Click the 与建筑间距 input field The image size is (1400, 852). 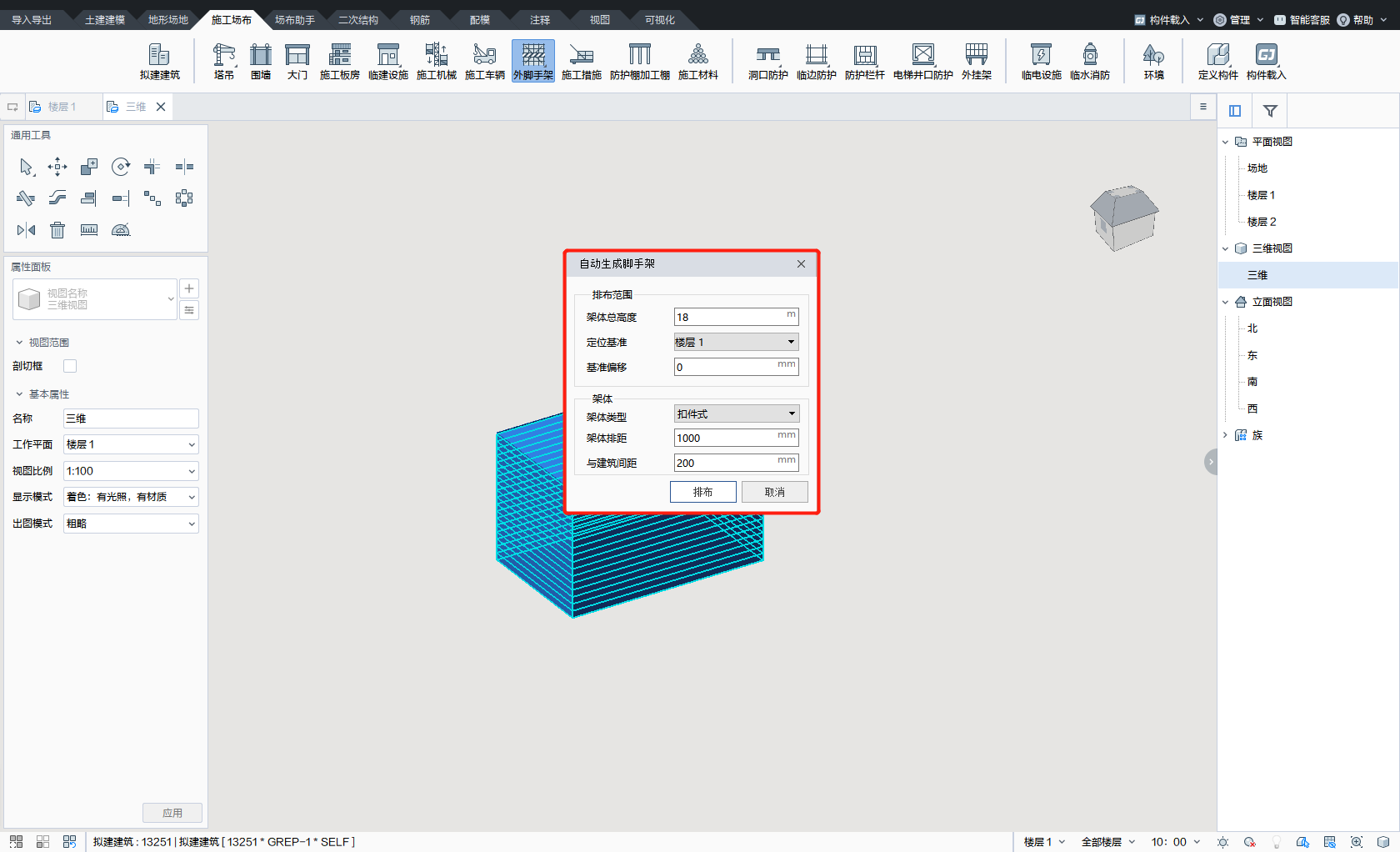(x=736, y=463)
